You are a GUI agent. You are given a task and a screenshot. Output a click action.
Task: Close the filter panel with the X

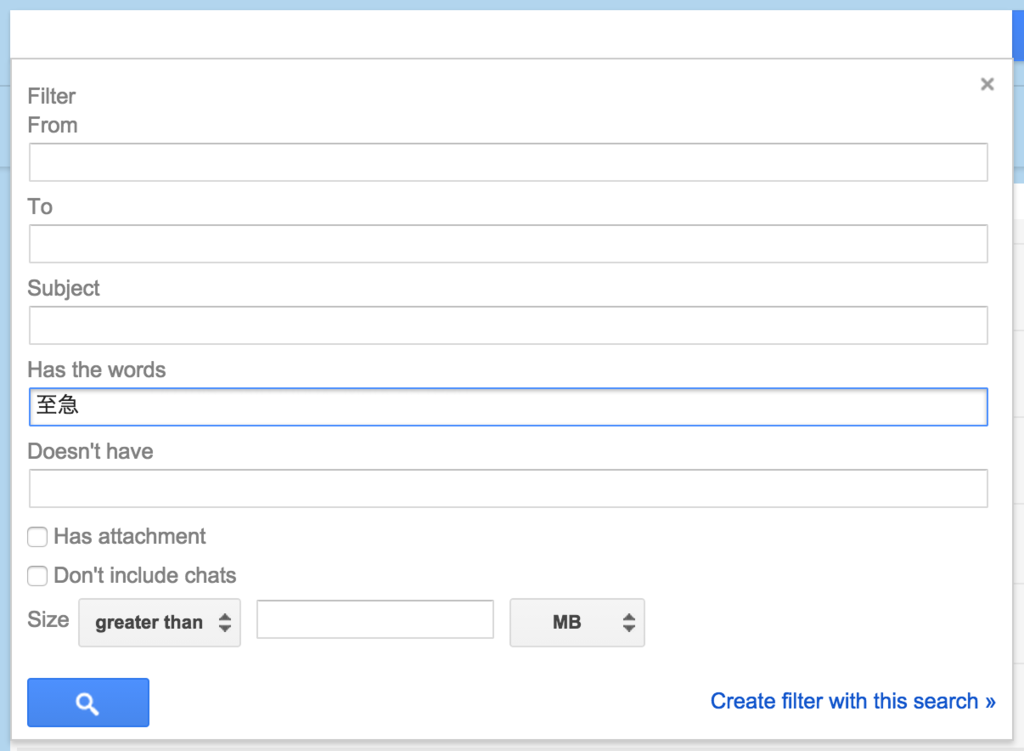click(987, 85)
